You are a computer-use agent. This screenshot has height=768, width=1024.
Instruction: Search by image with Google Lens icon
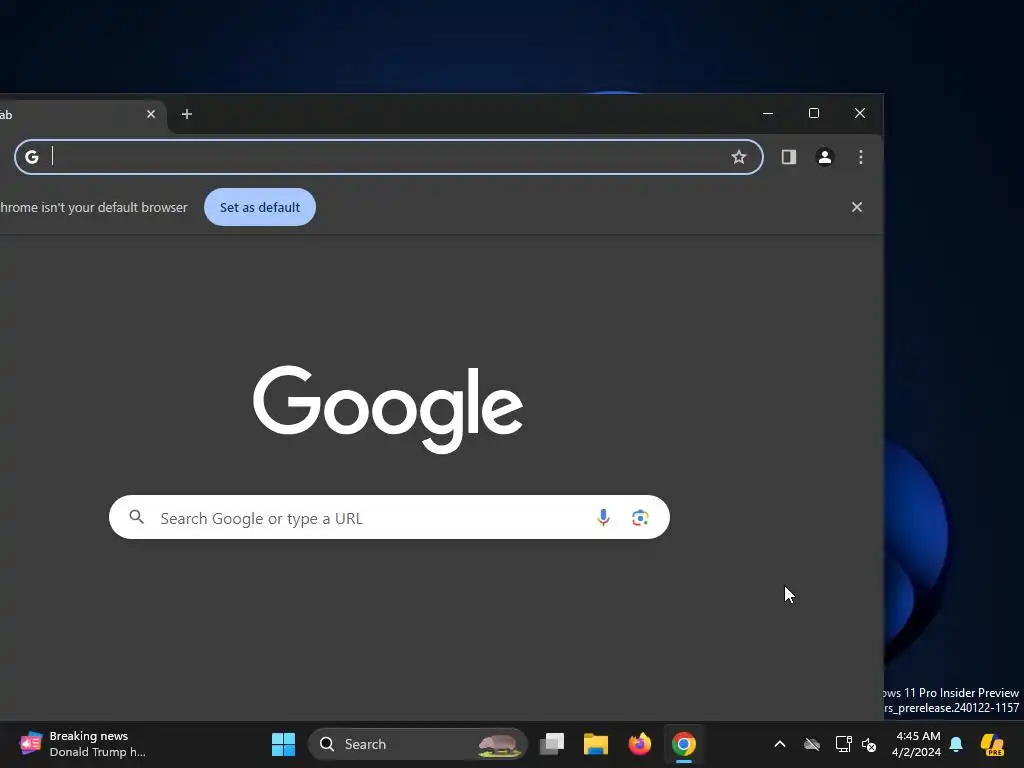[640, 517]
